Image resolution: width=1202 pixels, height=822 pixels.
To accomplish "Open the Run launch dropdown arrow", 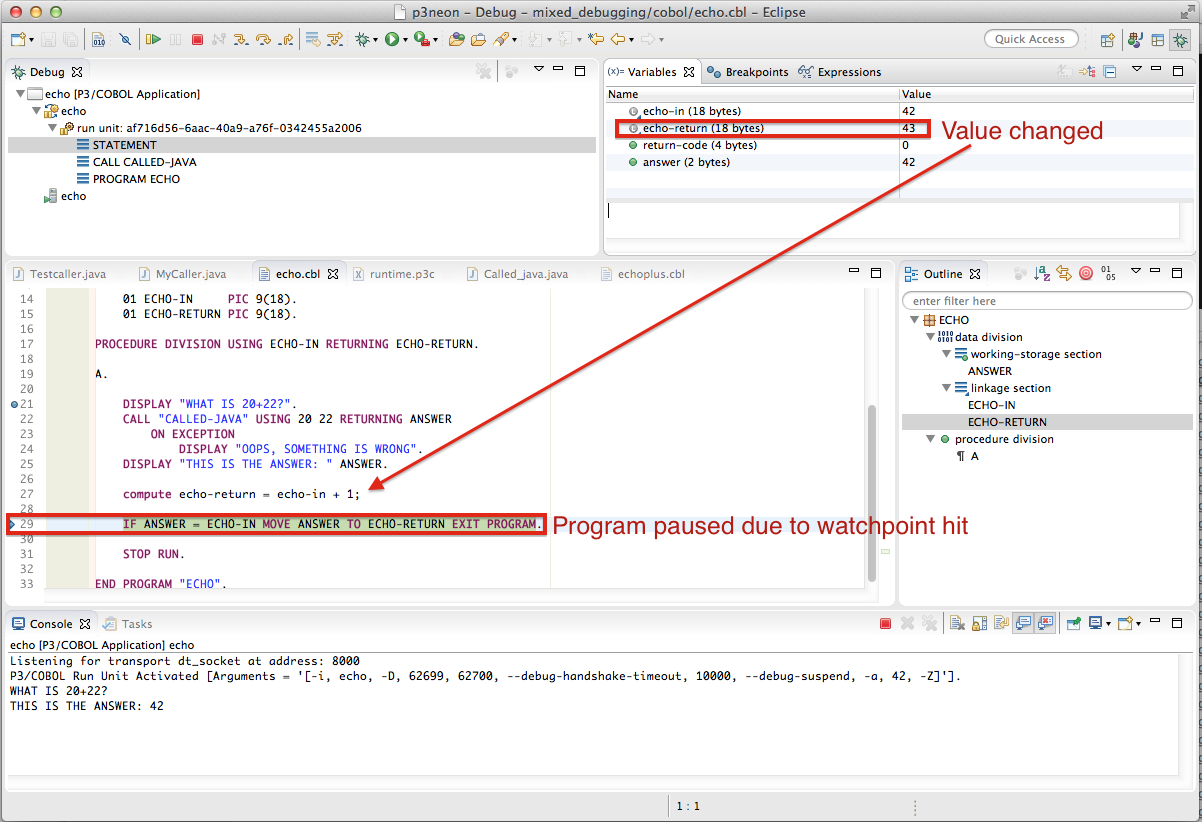I will pos(404,41).
